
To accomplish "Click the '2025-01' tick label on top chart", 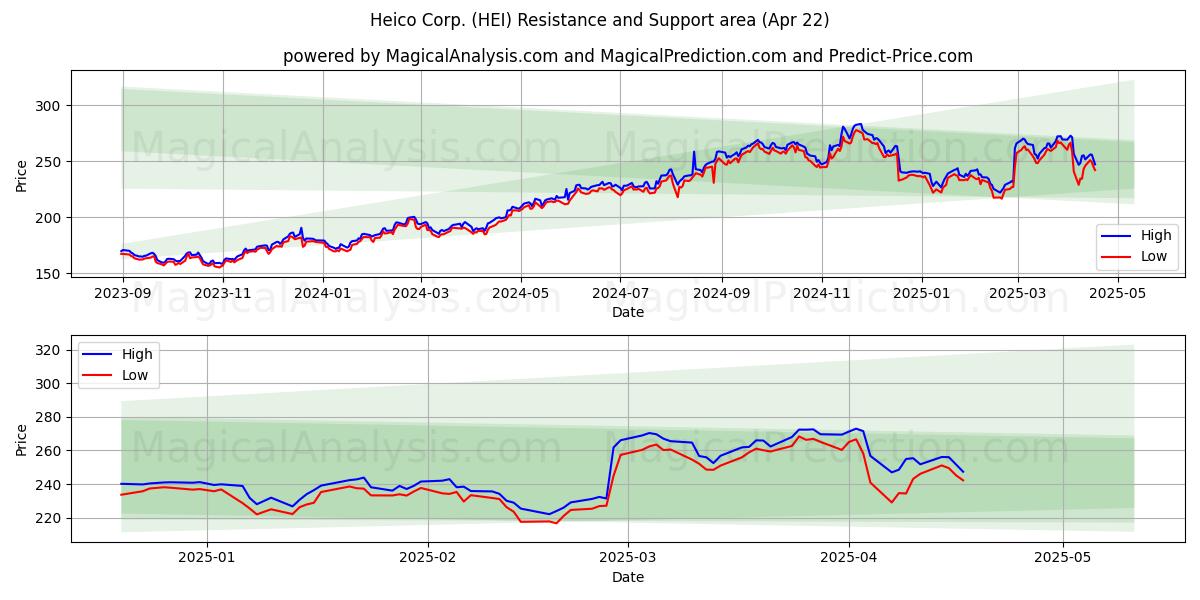I will tap(921, 294).
